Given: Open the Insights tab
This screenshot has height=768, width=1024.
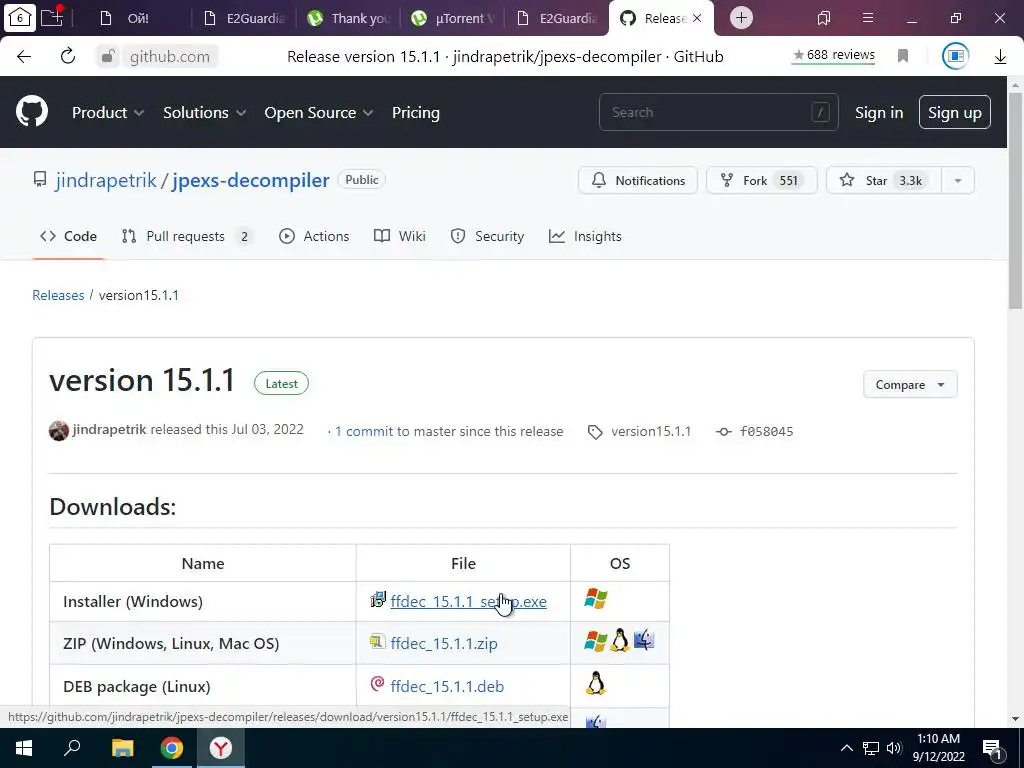Looking at the screenshot, I should click(x=585, y=236).
